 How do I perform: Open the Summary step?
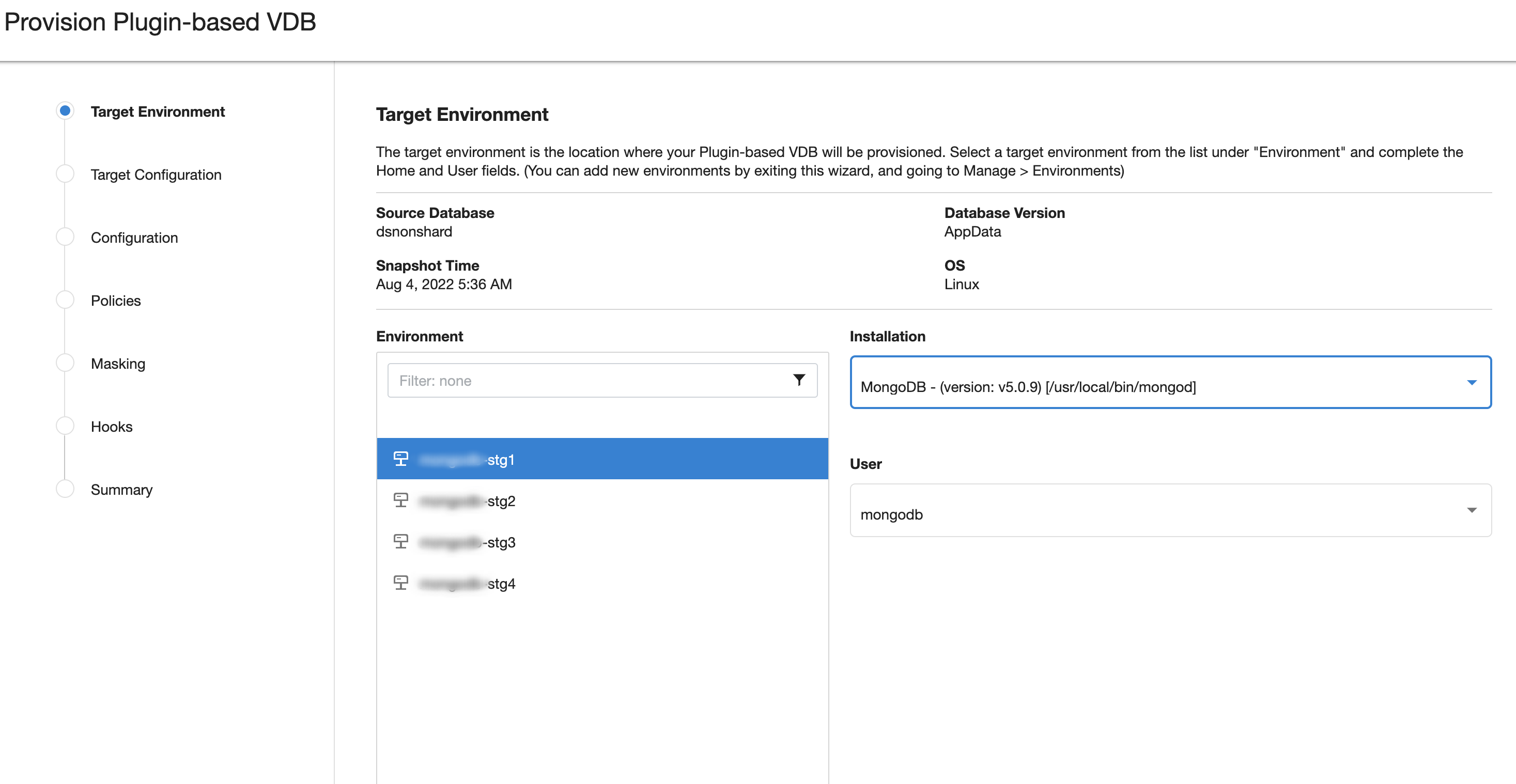(121, 489)
